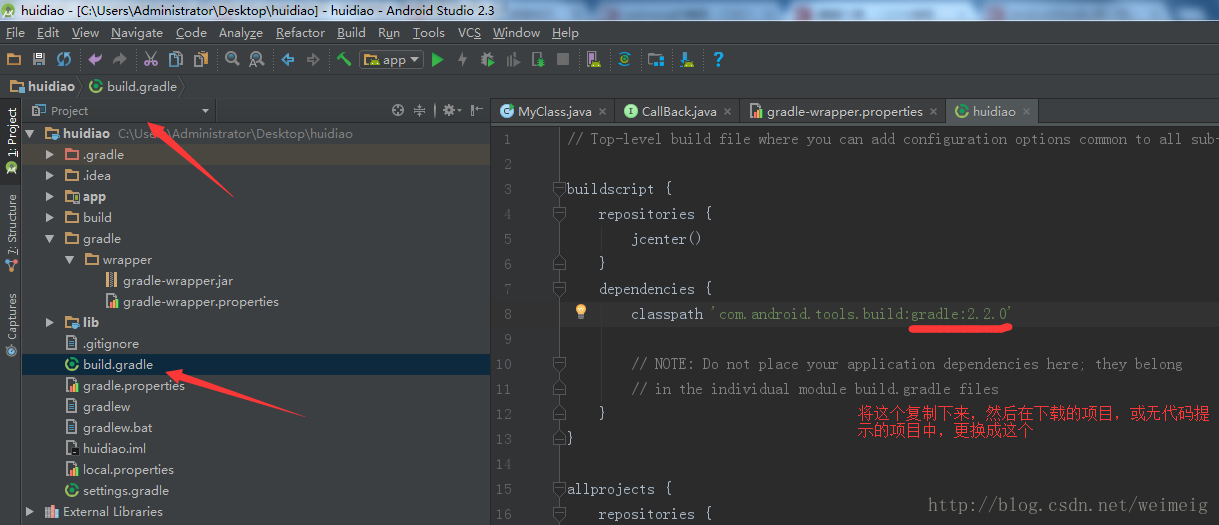
Task: Click the Redo arrow icon
Action: point(120,60)
